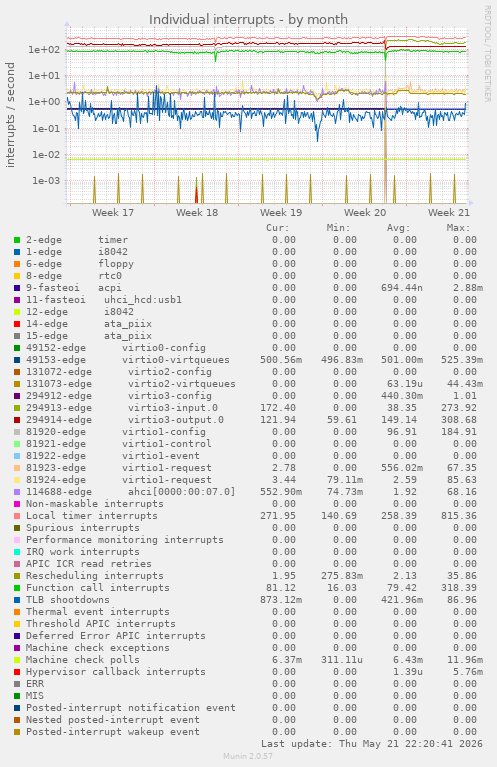Image resolution: width=497 pixels, height=767 pixels.
Task: Click the swatch for virtio3-output.0
Action: click(x=17, y=420)
